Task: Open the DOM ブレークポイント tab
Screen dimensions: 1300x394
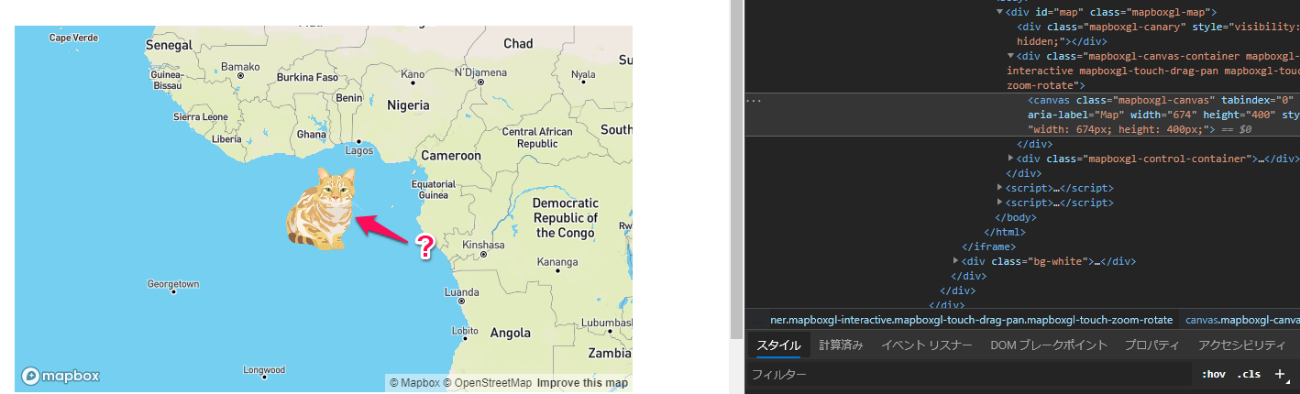Action: click(1048, 345)
